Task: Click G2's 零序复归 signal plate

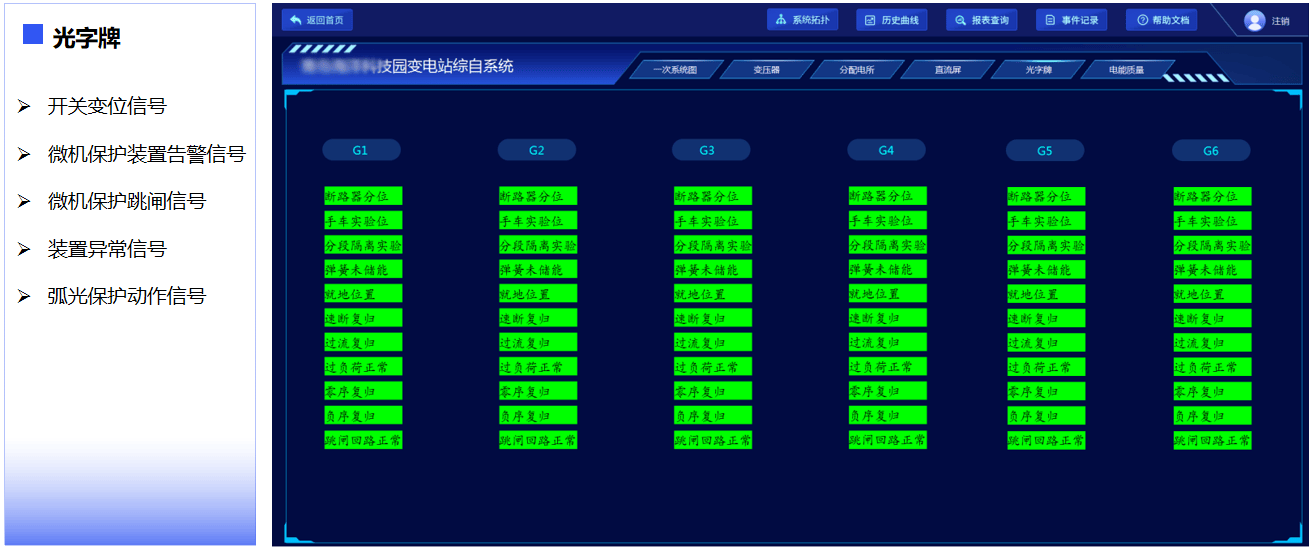Action: (538, 391)
